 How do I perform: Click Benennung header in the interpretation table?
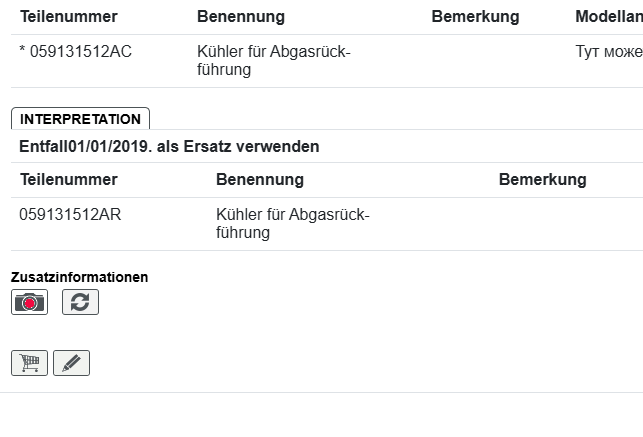[259, 180]
